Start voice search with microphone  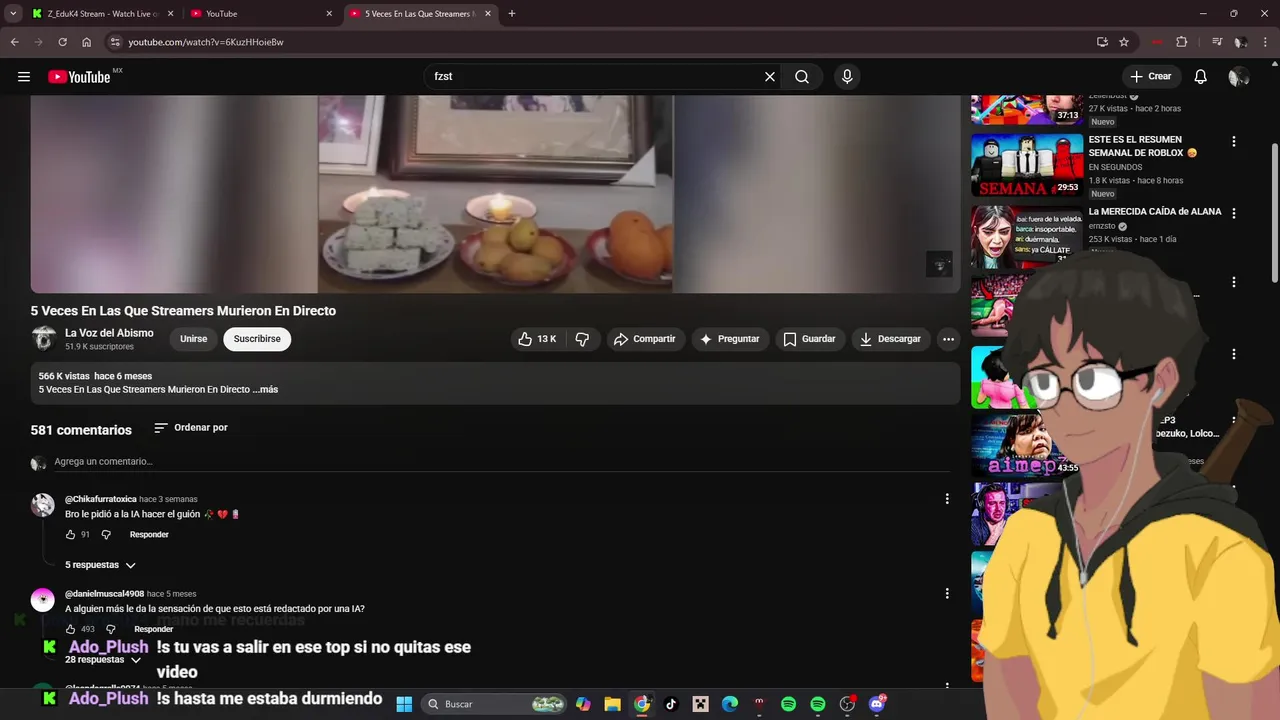point(847,77)
